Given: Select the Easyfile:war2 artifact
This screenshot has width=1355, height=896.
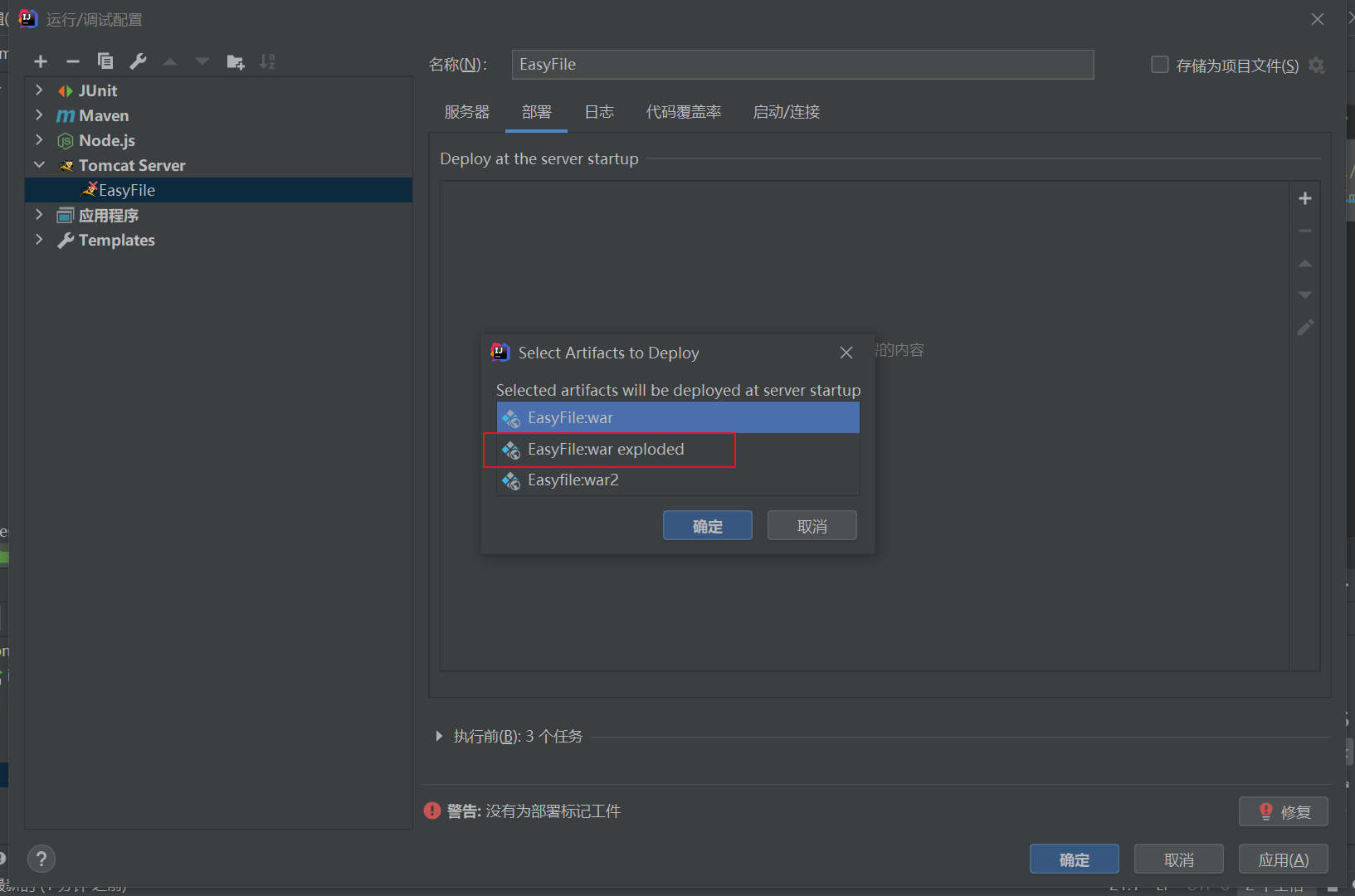Looking at the screenshot, I should click(x=678, y=480).
